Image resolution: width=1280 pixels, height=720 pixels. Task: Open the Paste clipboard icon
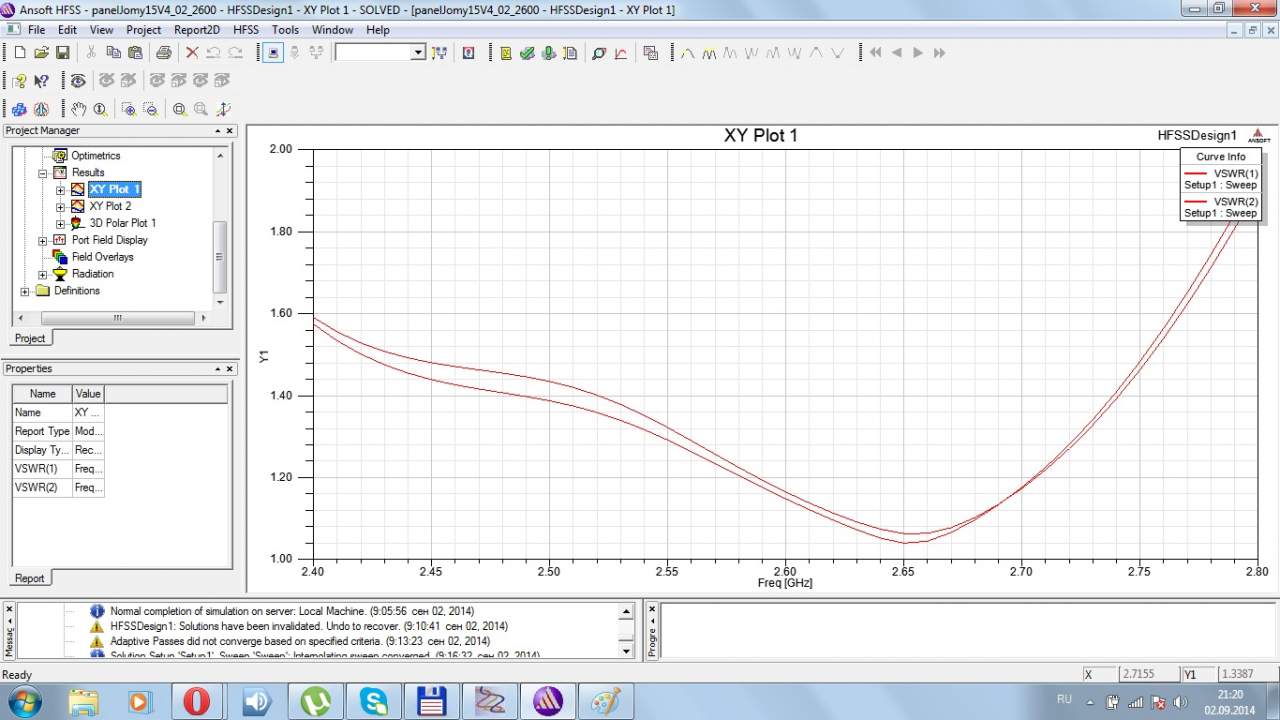tap(135, 53)
